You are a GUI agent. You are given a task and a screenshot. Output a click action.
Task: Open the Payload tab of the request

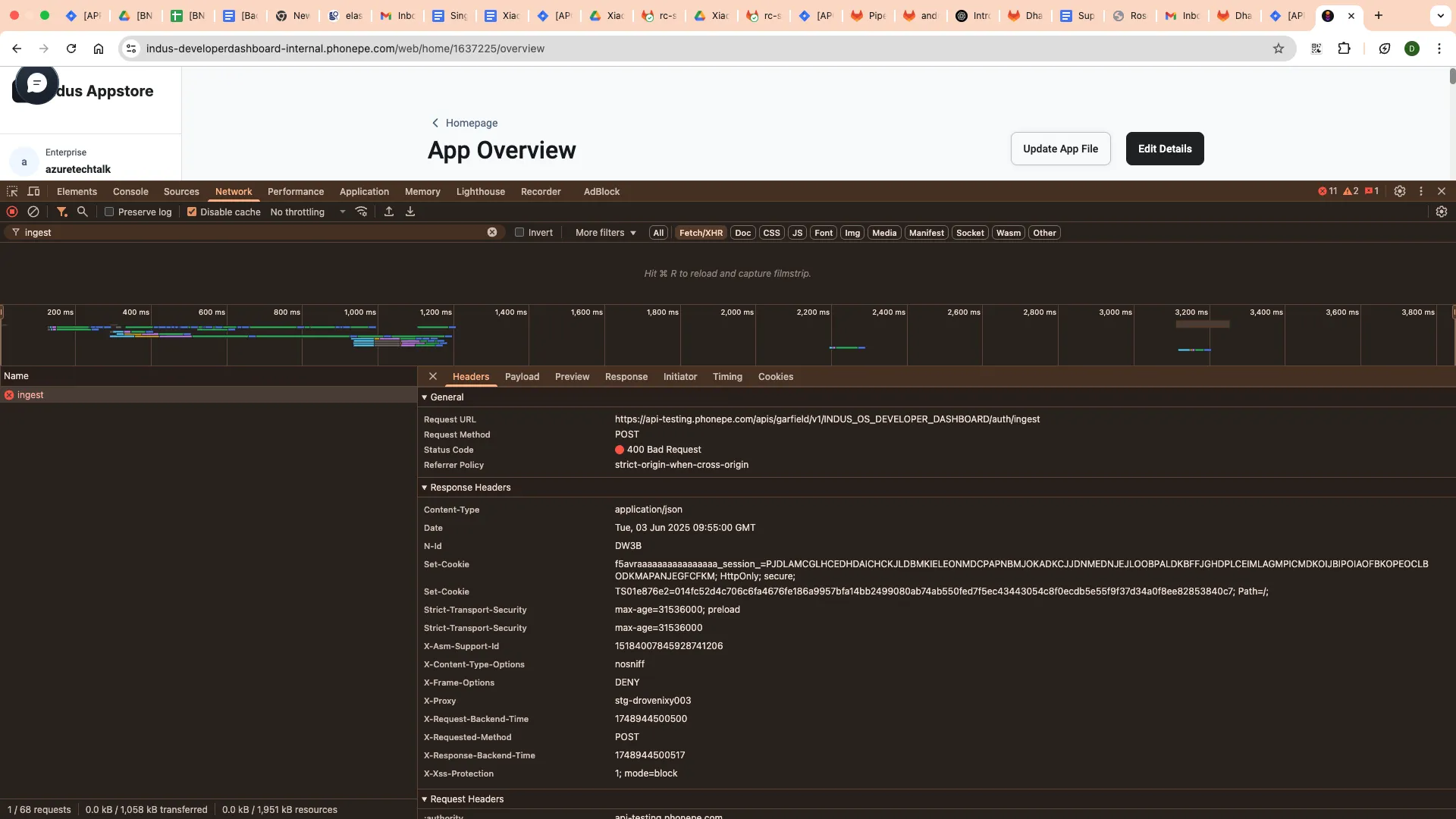click(522, 377)
